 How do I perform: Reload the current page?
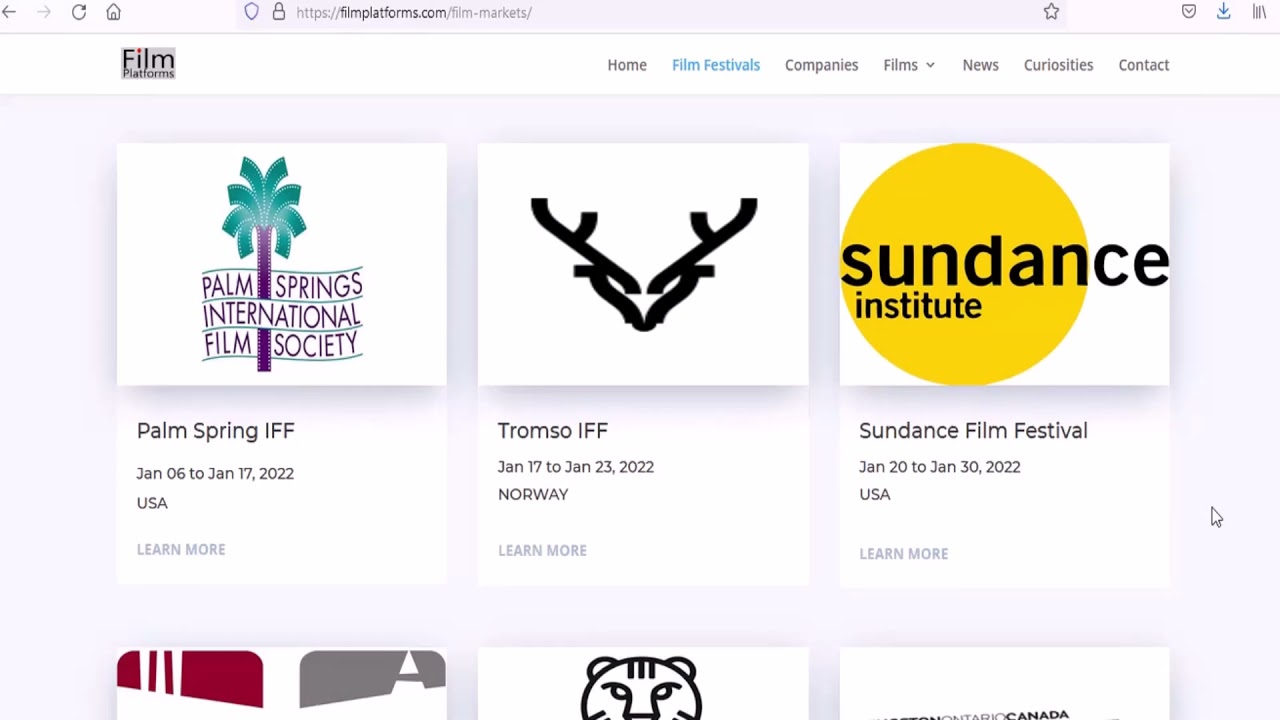point(79,12)
